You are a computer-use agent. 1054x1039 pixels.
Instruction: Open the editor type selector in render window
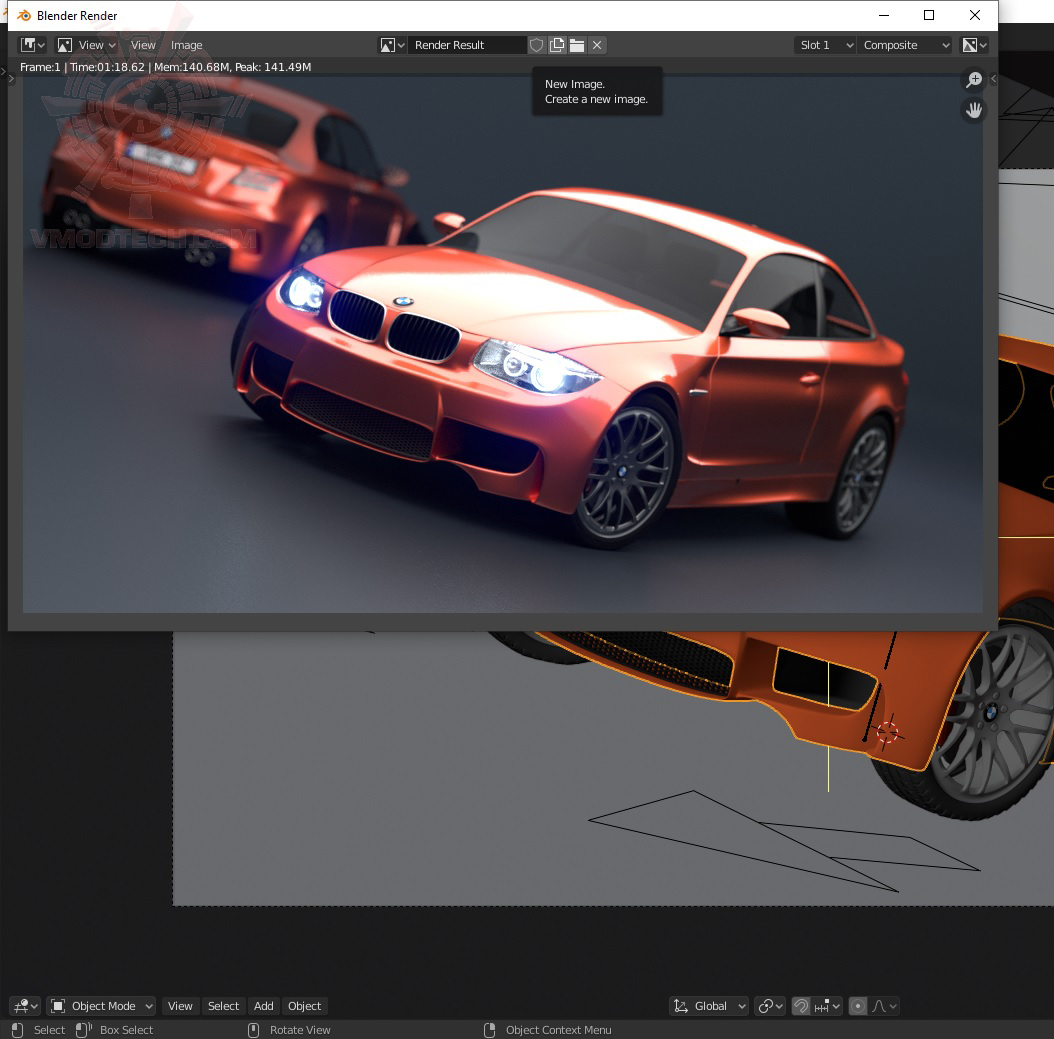[x=32, y=45]
